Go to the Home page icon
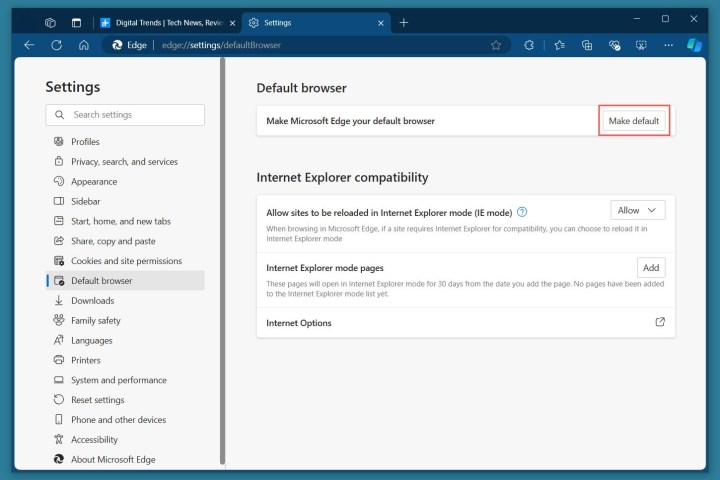The width and height of the screenshot is (720, 480). (x=84, y=45)
